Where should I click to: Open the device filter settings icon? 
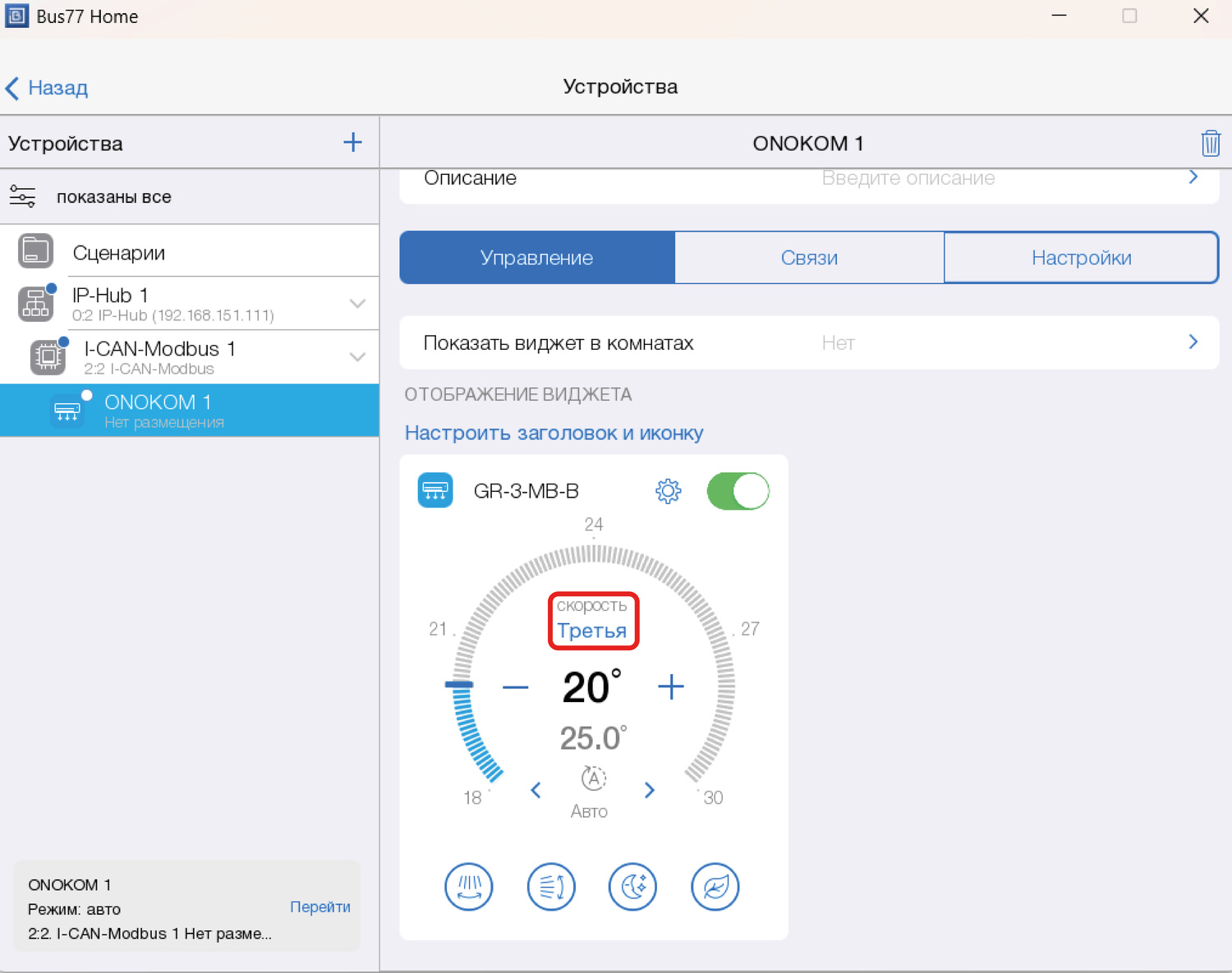coord(23,197)
